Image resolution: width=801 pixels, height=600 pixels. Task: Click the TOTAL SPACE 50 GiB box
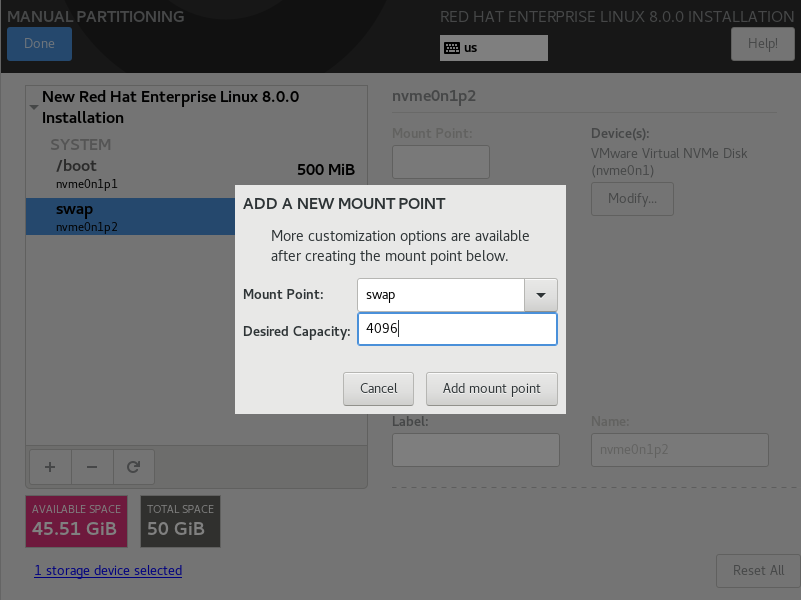(x=180, y=521)
